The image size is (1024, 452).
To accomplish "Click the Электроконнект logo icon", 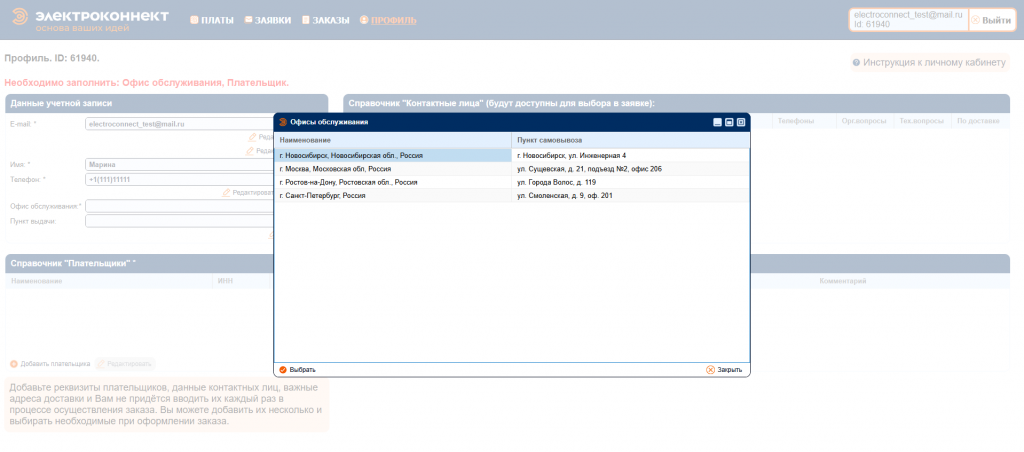I will [17, 20].
